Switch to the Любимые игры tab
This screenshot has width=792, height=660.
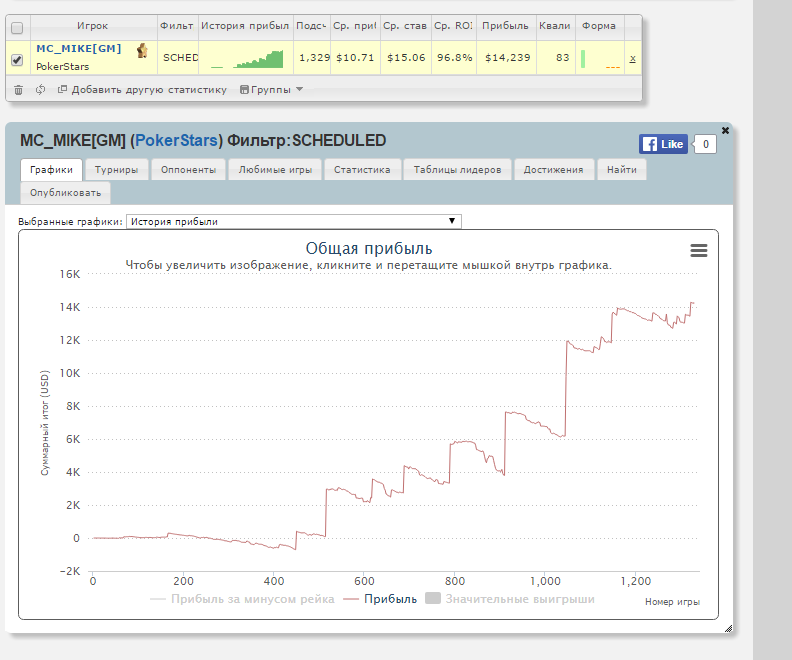point(275,170)
